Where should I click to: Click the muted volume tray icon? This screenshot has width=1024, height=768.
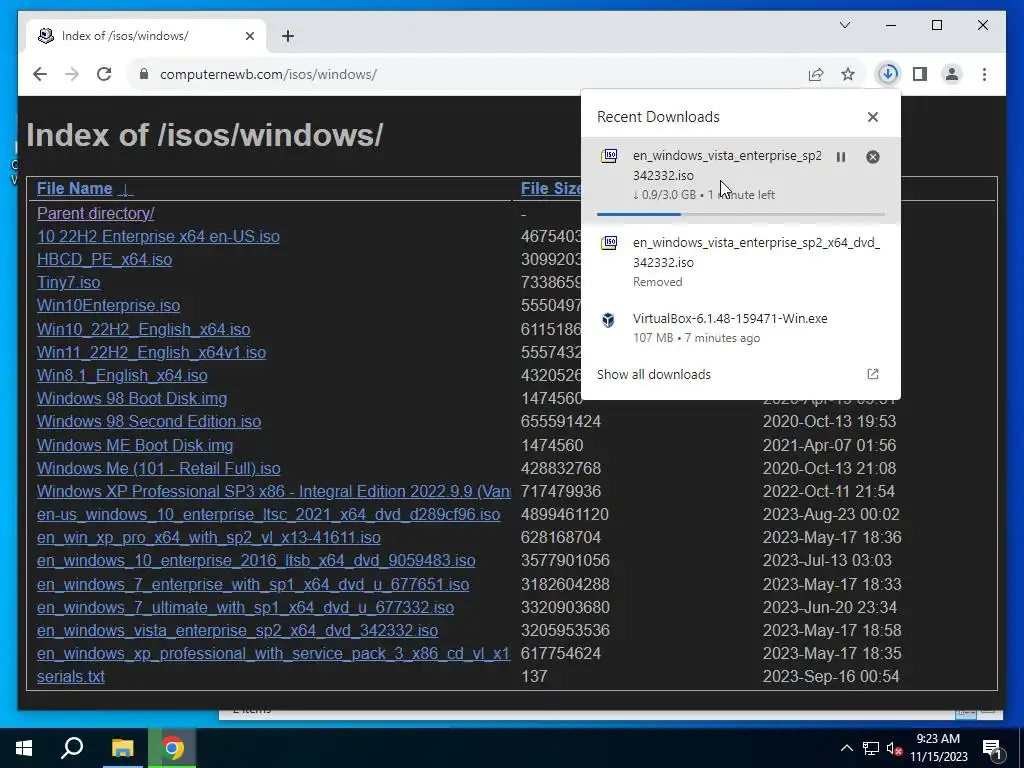(894, 748)
